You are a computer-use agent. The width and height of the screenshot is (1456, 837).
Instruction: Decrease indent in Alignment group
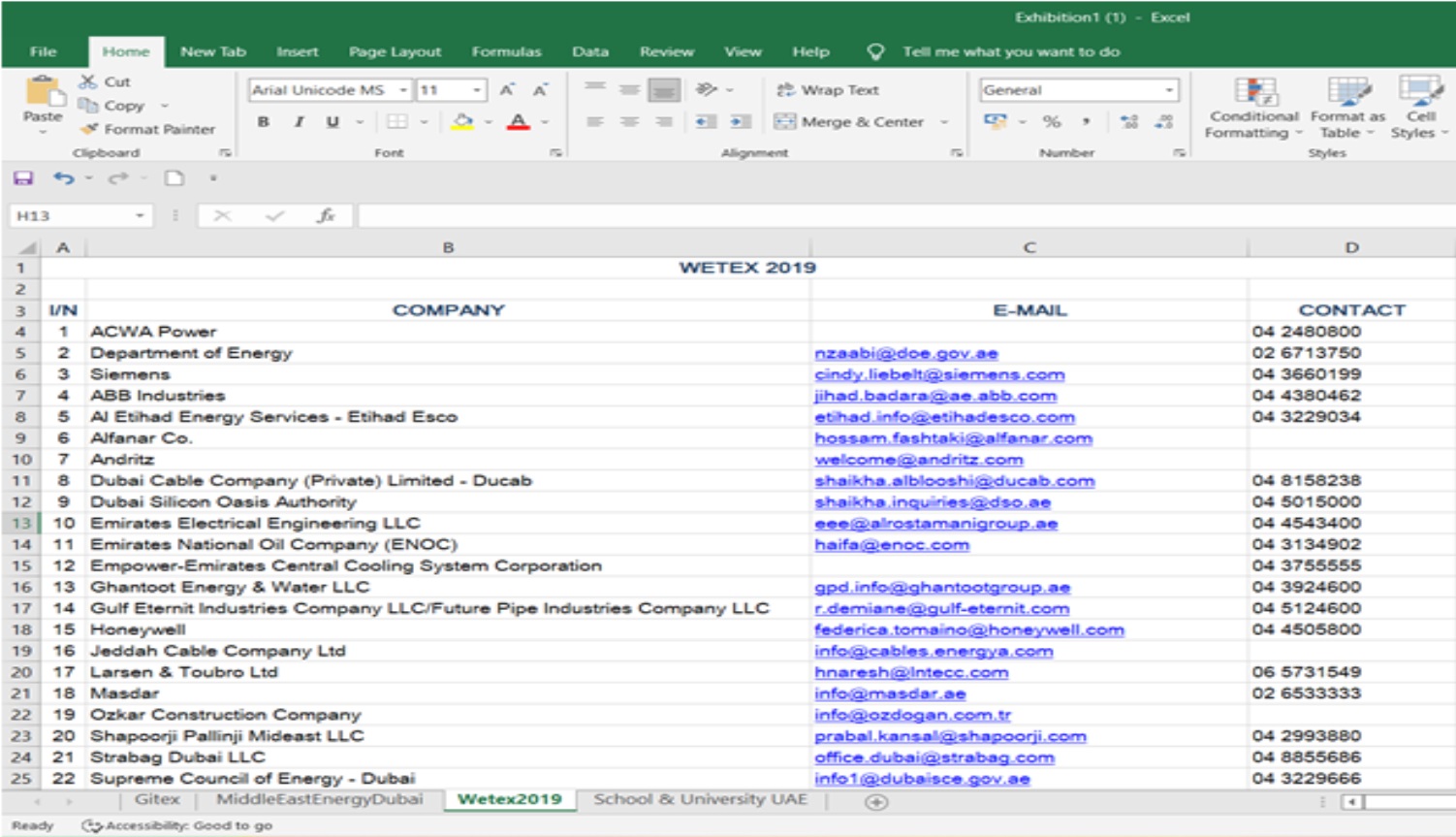coord(706,122)
